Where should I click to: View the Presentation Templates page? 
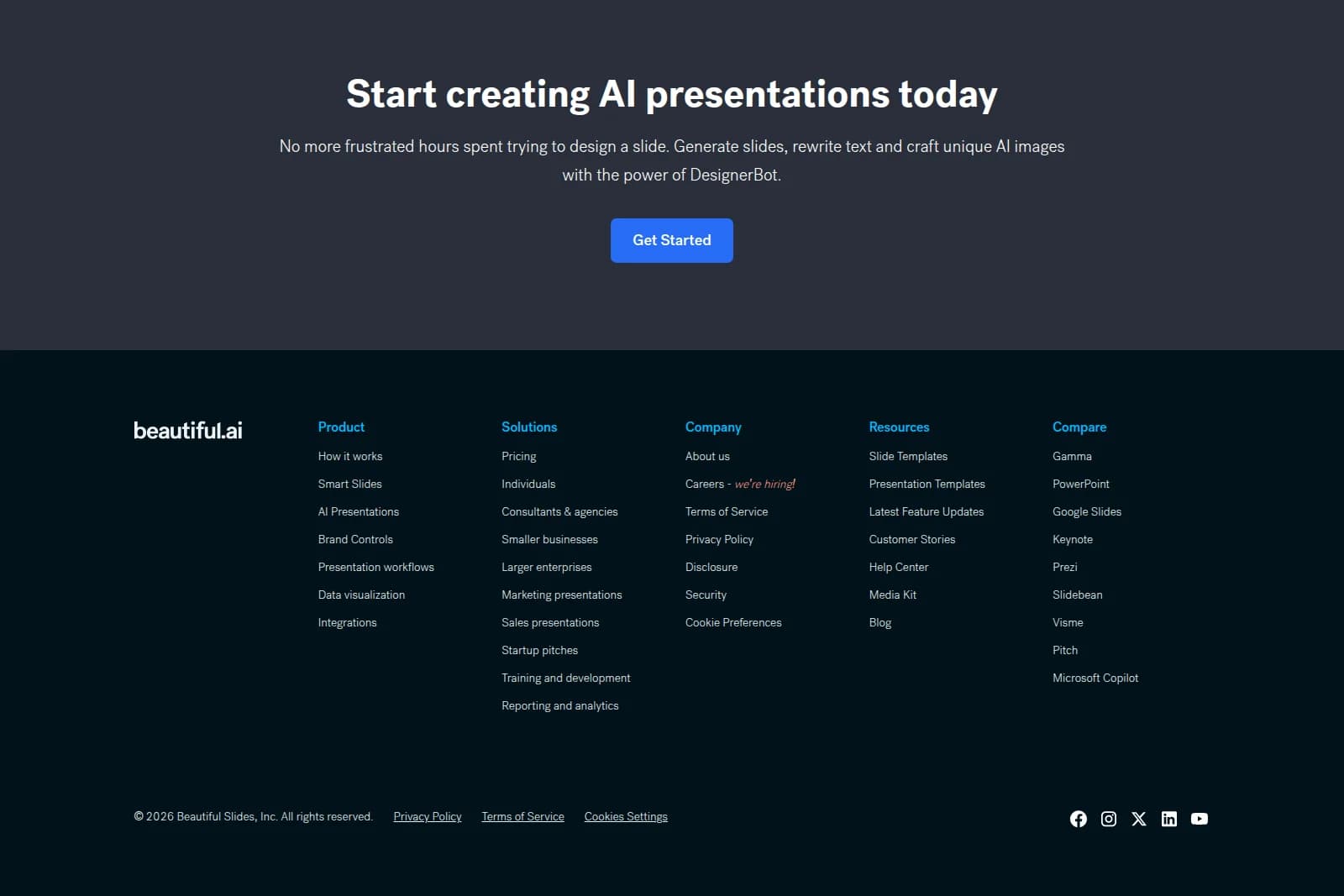click(927, 484)
